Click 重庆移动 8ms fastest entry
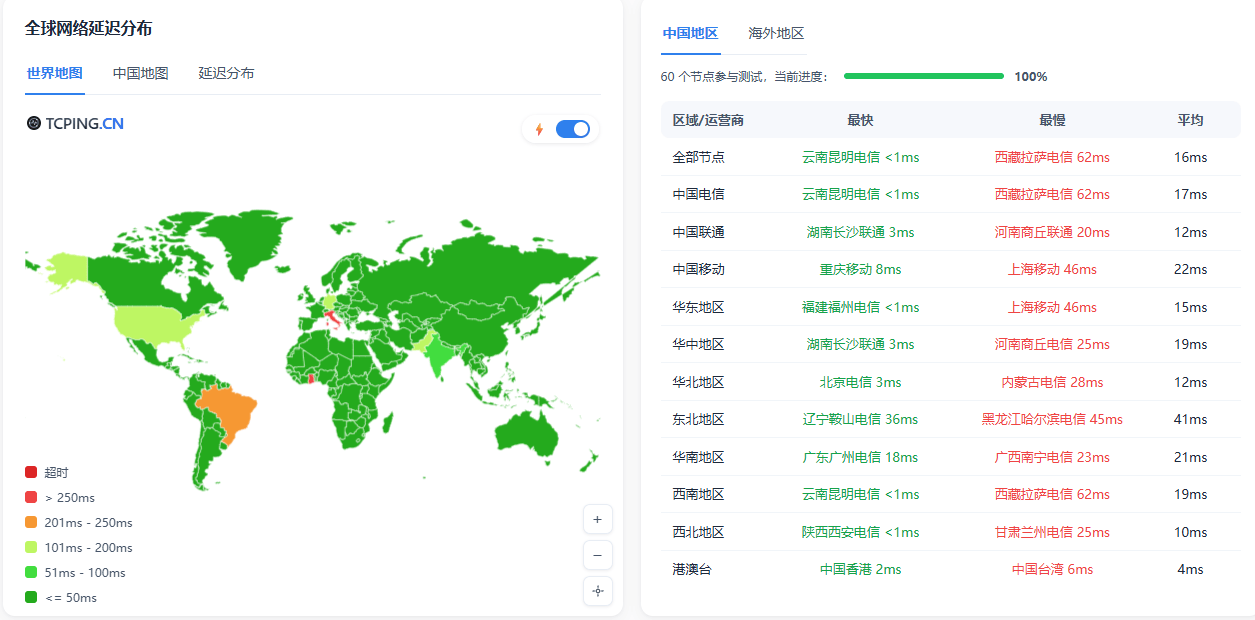 coord(860,269)
